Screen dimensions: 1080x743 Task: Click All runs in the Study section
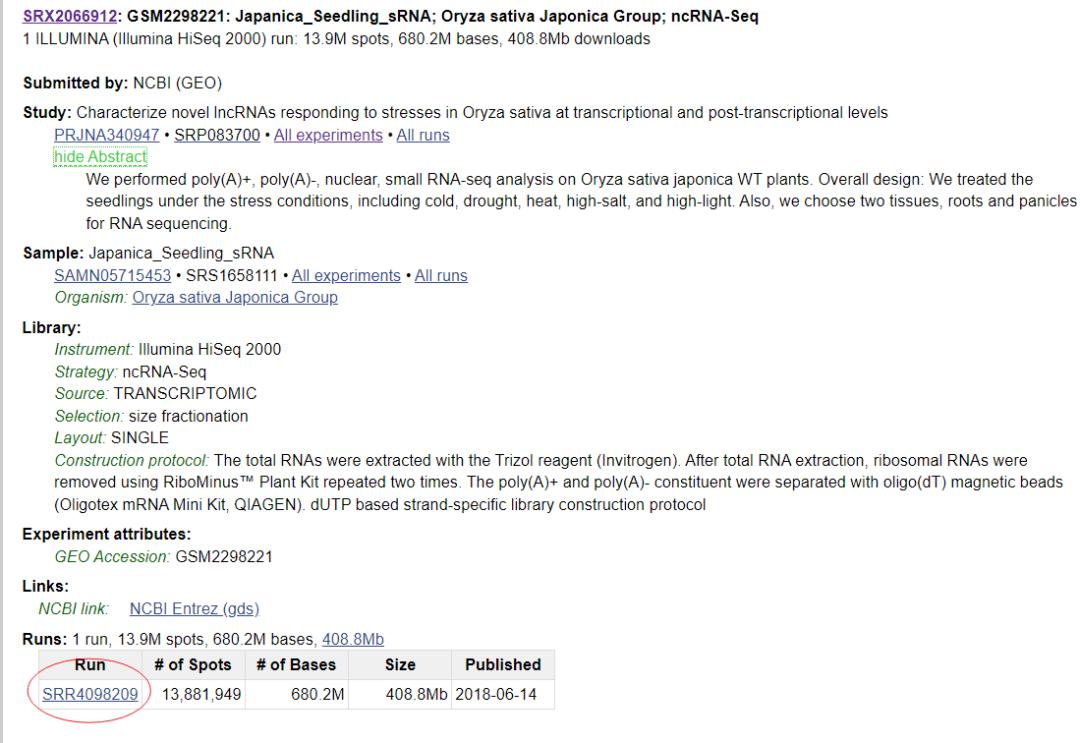(423, 135)
